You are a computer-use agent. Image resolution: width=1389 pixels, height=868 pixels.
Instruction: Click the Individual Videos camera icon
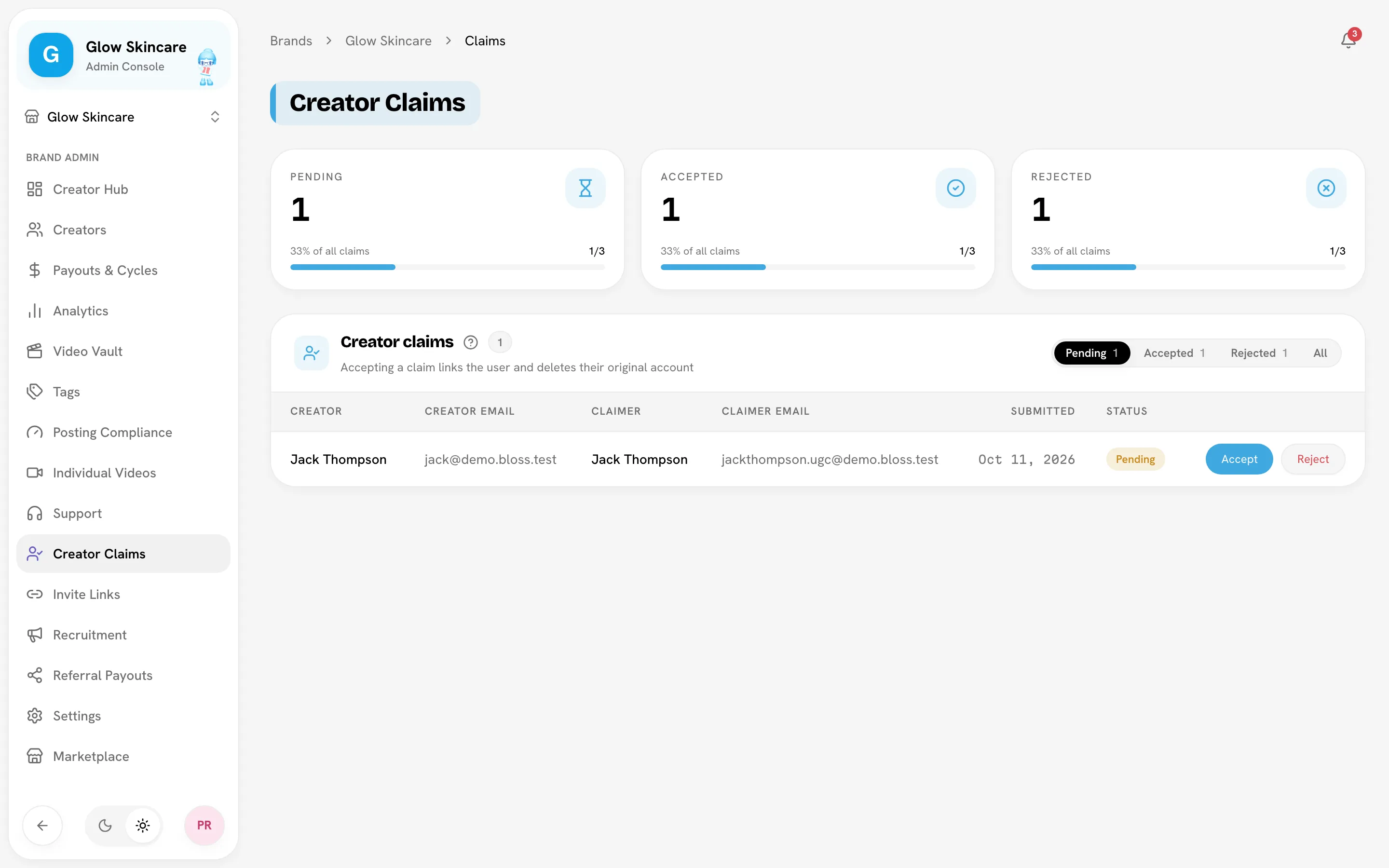34,473
